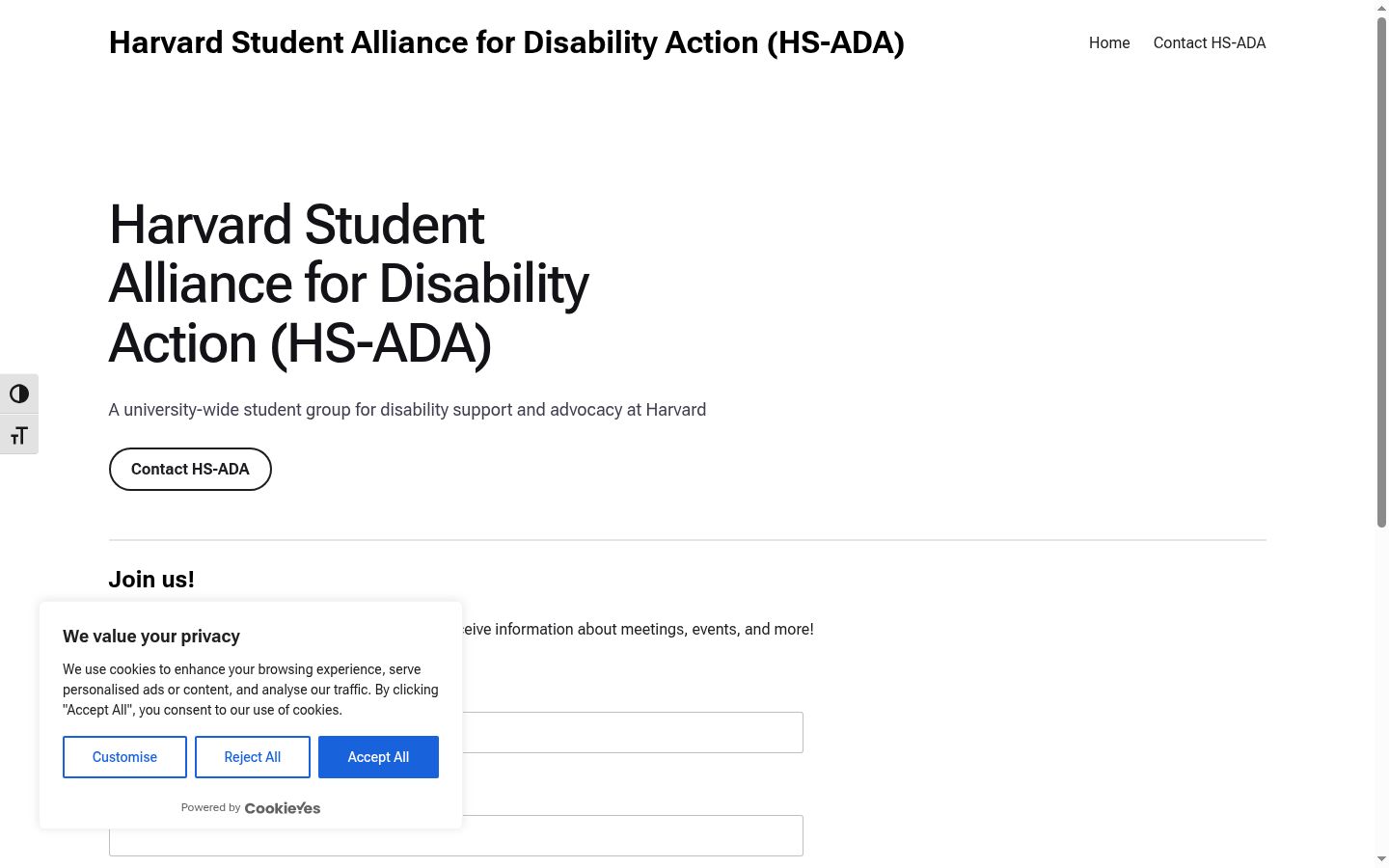
Task: Click the "We value your privacy" heading
Action: pyautogui.click(x=151, y=637)
